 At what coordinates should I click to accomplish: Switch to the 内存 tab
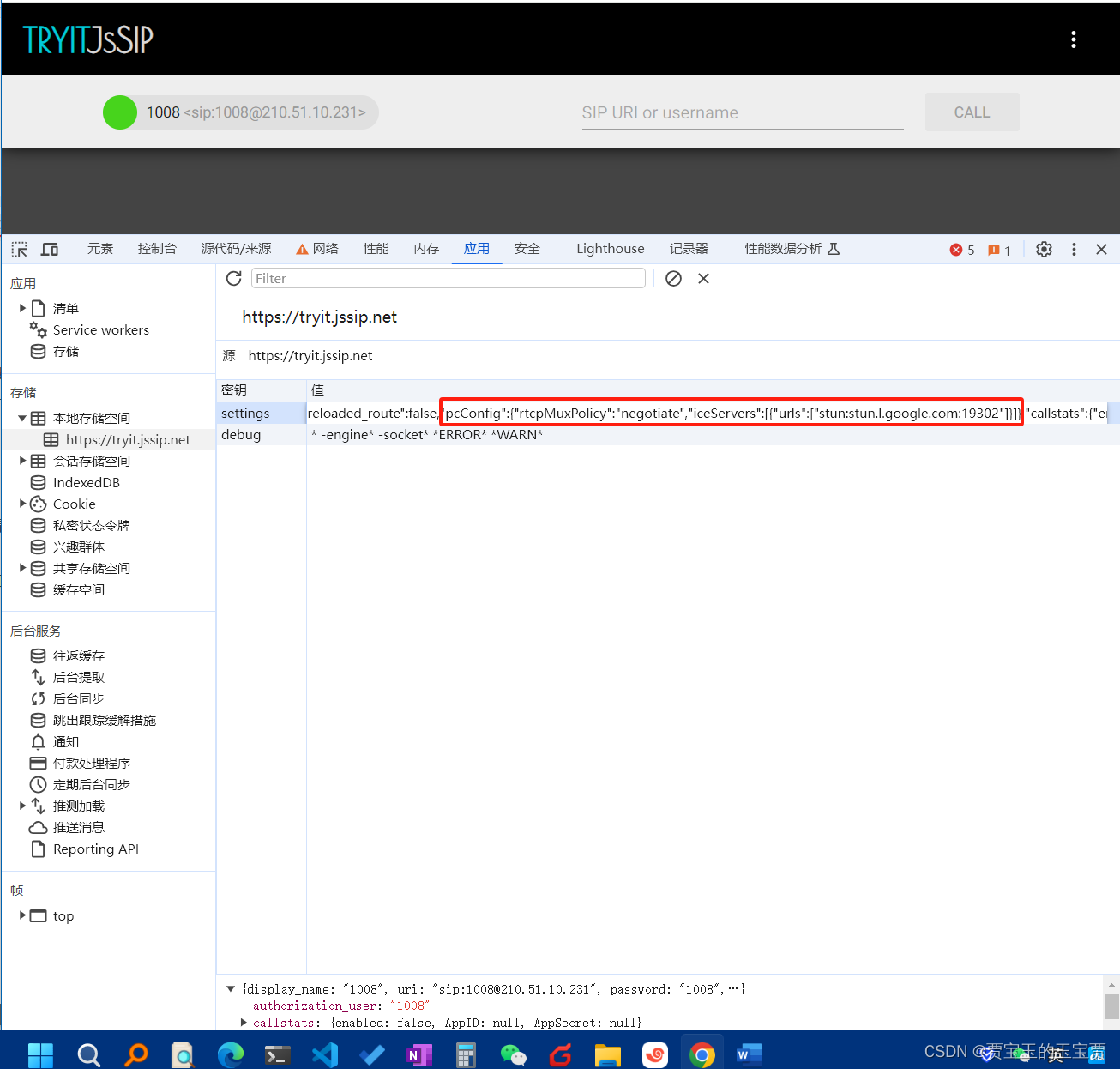point(426,249)
